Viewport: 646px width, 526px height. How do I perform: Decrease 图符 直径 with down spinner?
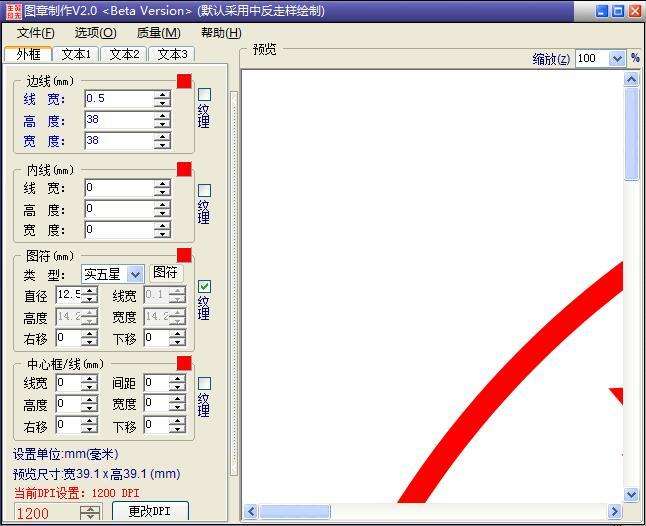click(89, 299)
